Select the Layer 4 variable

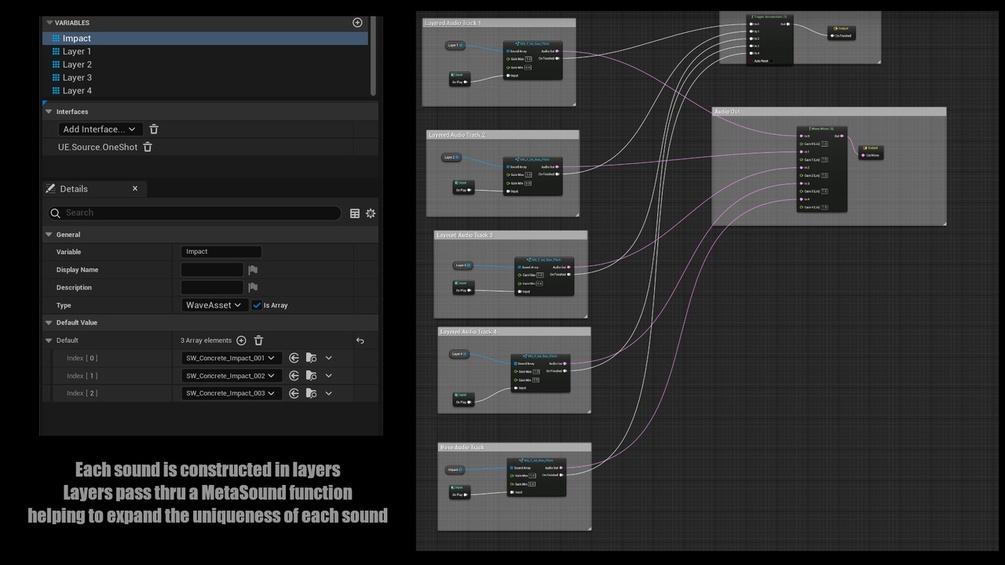pyautogui.click(x=205, y=91)
